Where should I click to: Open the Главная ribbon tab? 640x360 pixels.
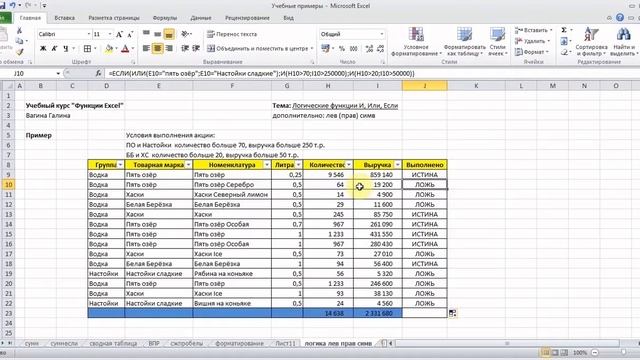click(30, 18)
